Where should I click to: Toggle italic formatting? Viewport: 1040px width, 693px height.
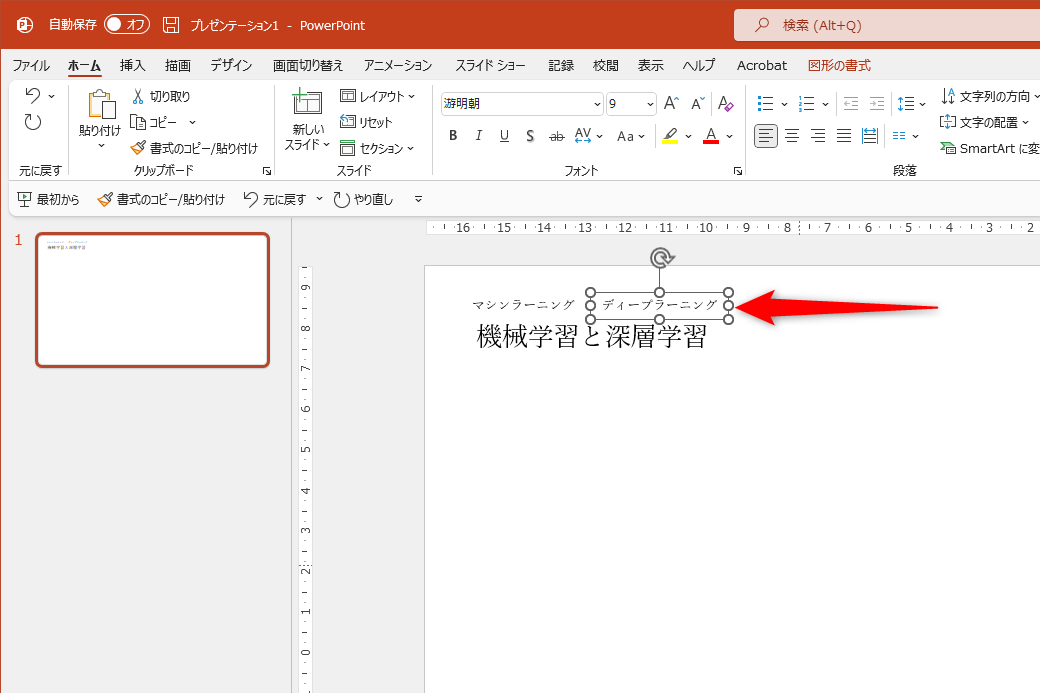pos(478,136)
